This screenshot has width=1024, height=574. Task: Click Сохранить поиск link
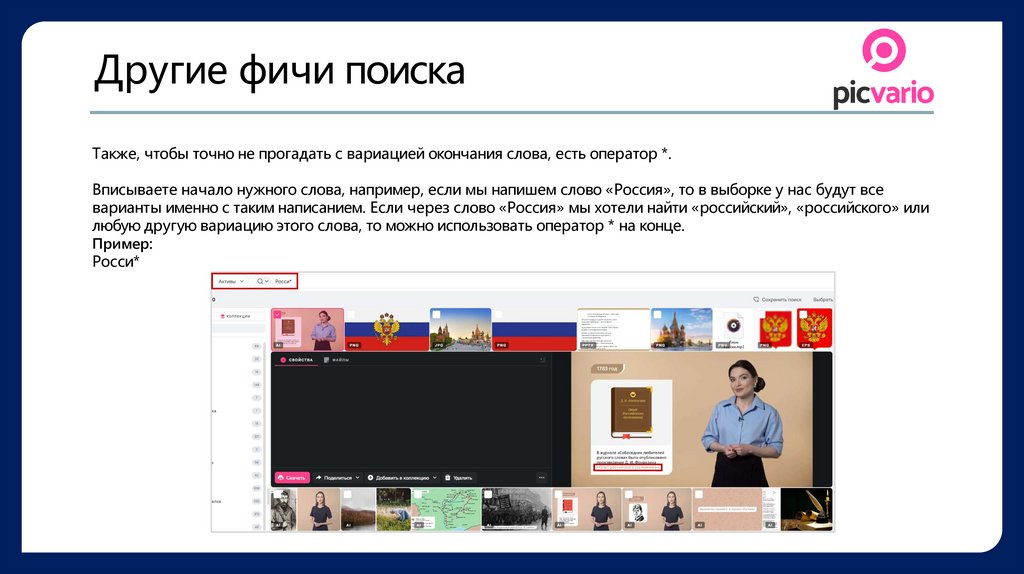tap(777, 299)
